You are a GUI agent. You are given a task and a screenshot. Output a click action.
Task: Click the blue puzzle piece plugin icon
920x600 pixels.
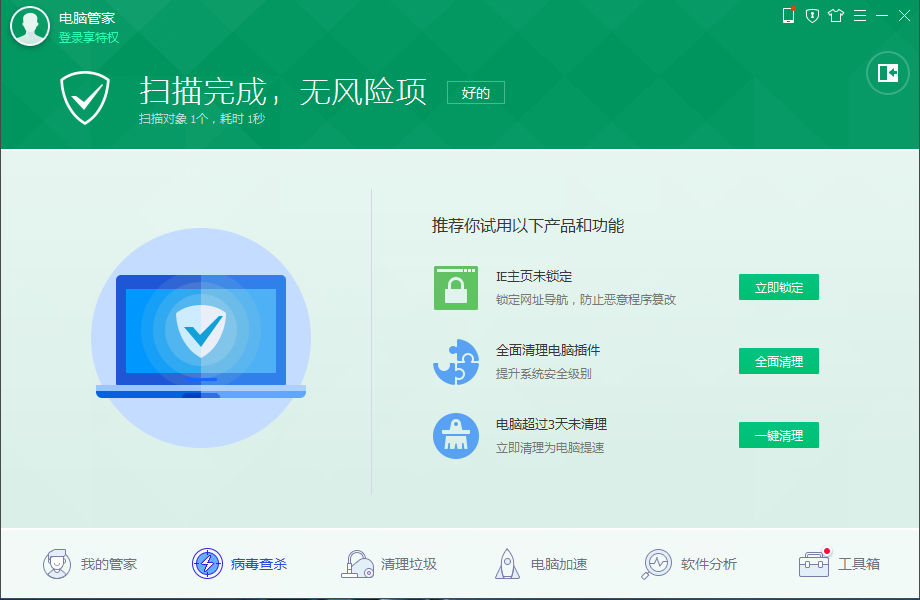(x=456, y=362)
